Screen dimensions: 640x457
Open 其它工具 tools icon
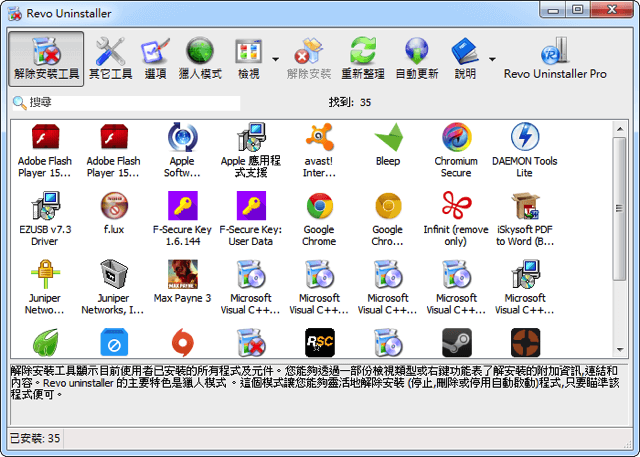(111, 59)
